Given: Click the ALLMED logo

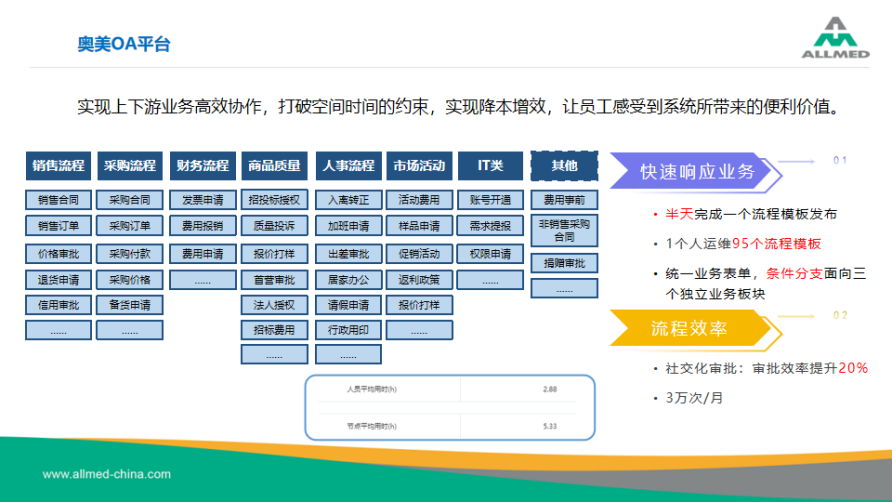Looking at the screenshot, I should pos(835,38).
